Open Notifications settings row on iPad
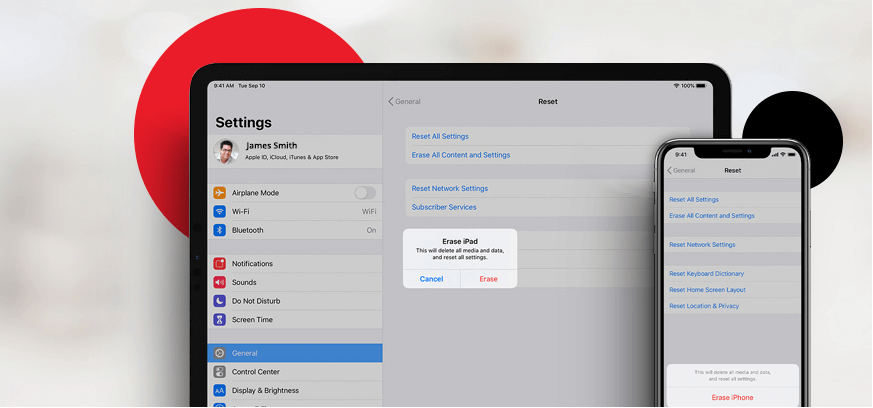873x408 pixels. [295, 263]
